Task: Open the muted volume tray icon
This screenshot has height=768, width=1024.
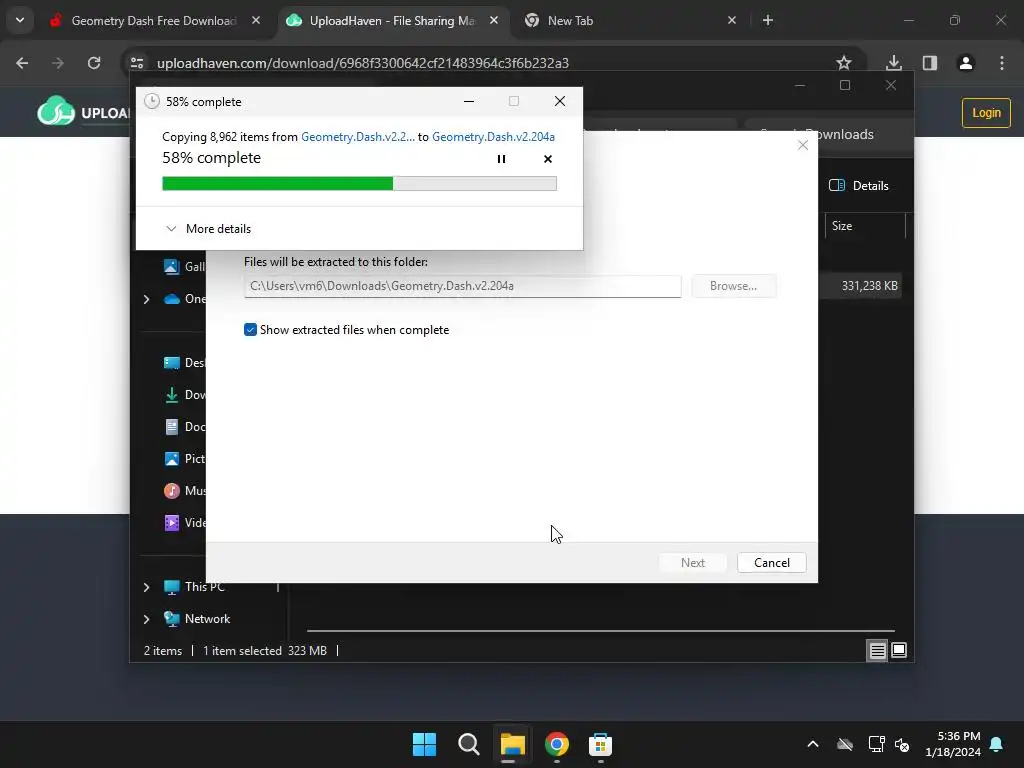Action: [x=902, y=744]
